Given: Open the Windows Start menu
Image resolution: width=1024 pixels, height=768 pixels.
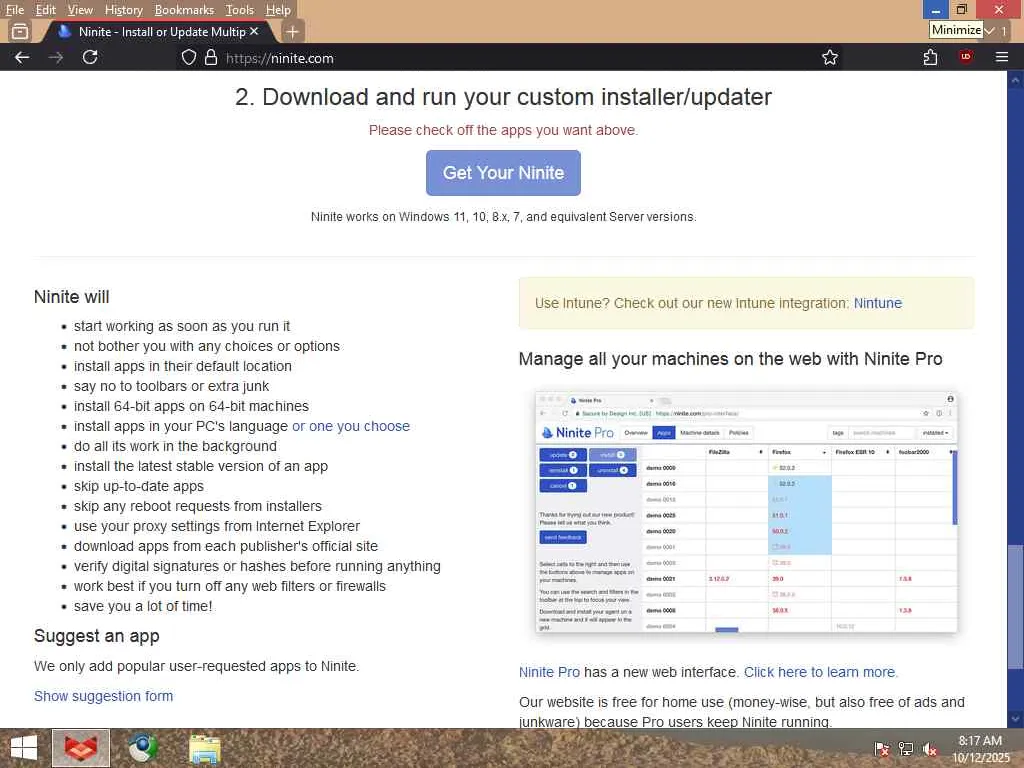Looking at the screenshot, I should (x=24, y=748).
